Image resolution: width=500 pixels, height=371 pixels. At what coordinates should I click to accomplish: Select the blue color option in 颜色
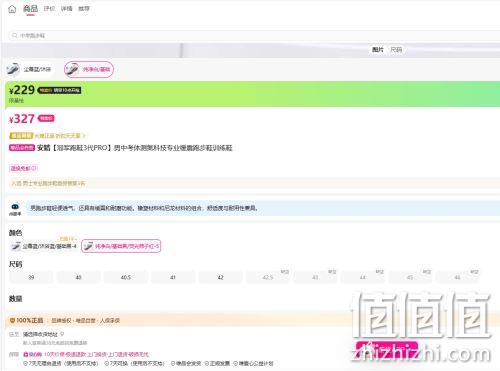click(x=43, y=246)
